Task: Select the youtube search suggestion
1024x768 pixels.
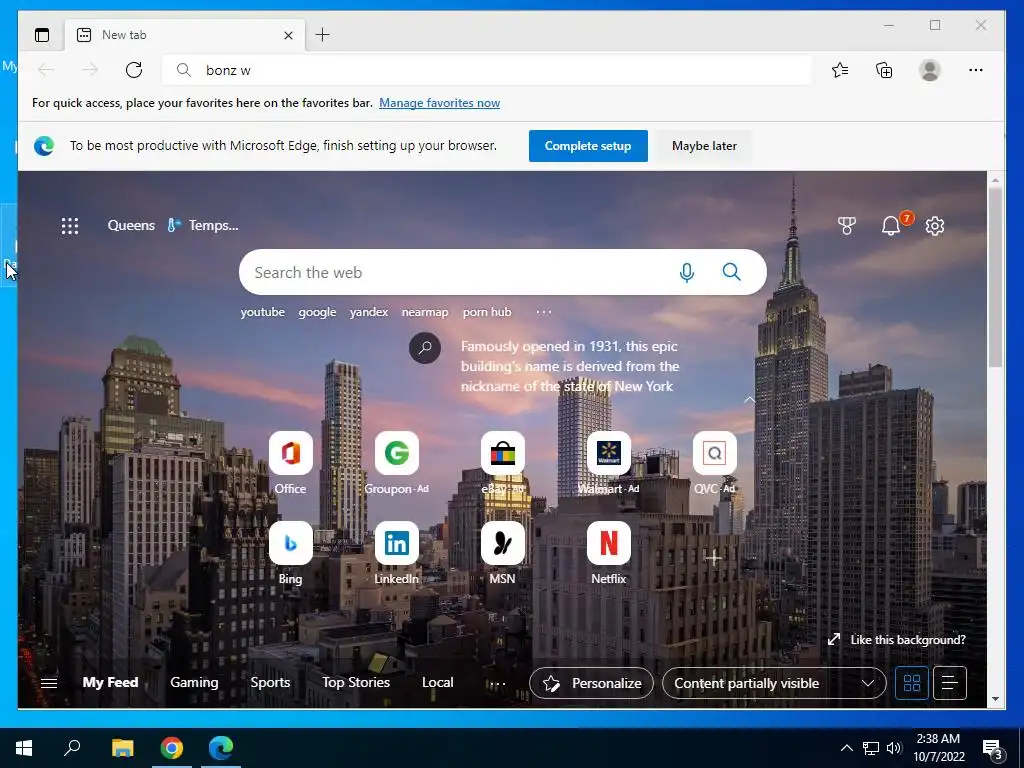Action: (x=263, y=312)
